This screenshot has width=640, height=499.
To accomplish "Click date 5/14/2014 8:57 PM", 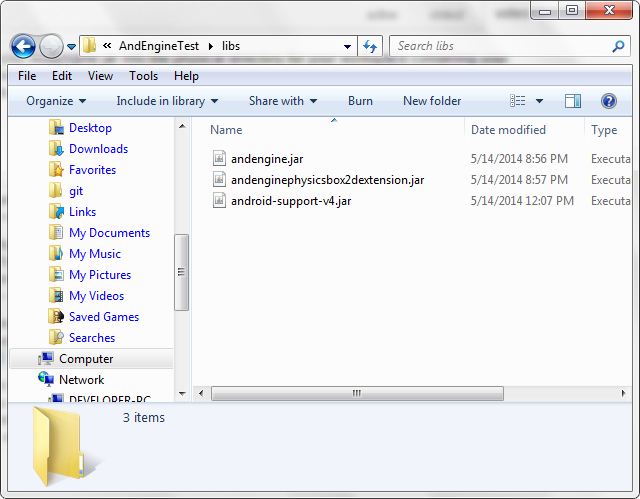I will pyautogui.click(x=519, y=180).
